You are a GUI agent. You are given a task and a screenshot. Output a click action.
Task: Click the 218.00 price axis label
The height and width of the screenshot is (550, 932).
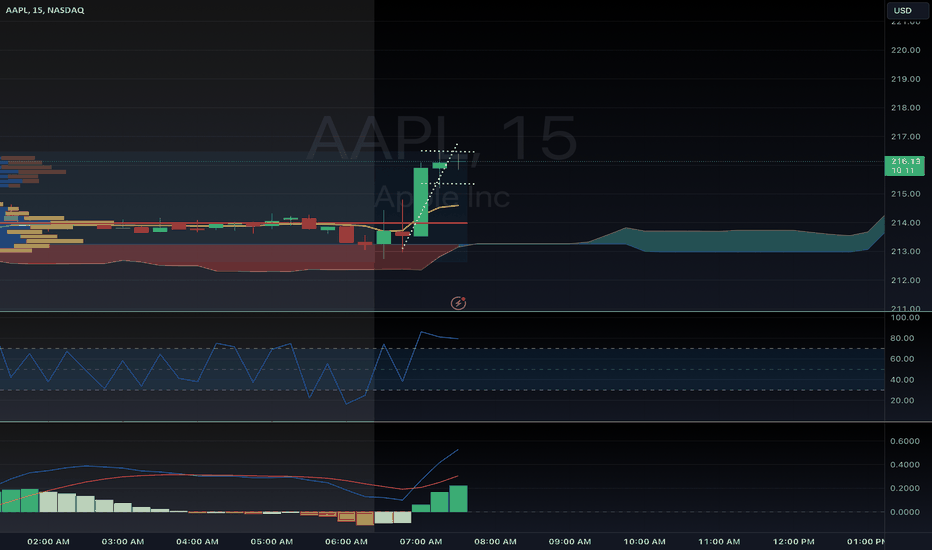[x=905, y=108]
